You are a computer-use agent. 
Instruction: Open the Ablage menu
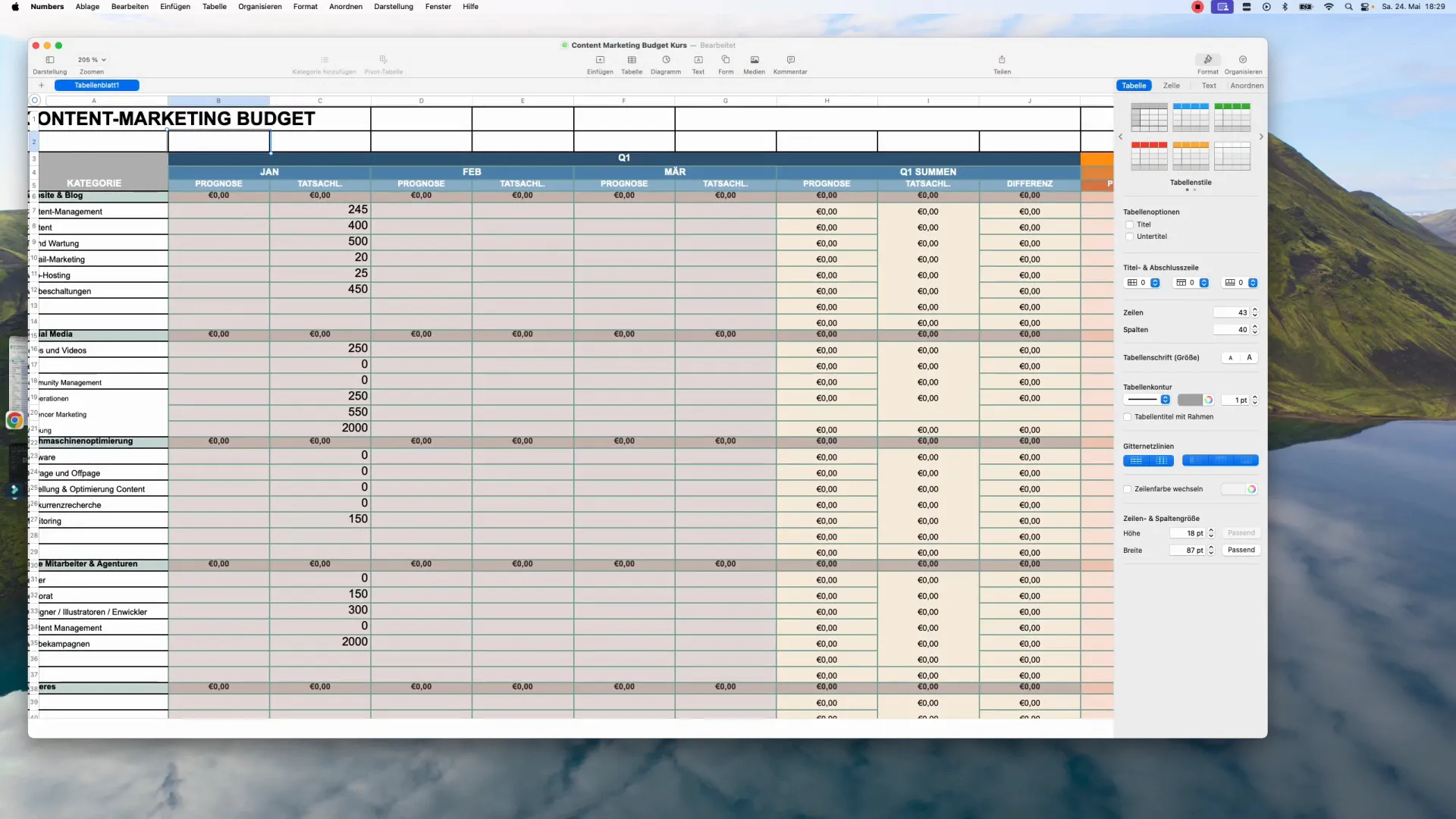click(x=87, y=7)
